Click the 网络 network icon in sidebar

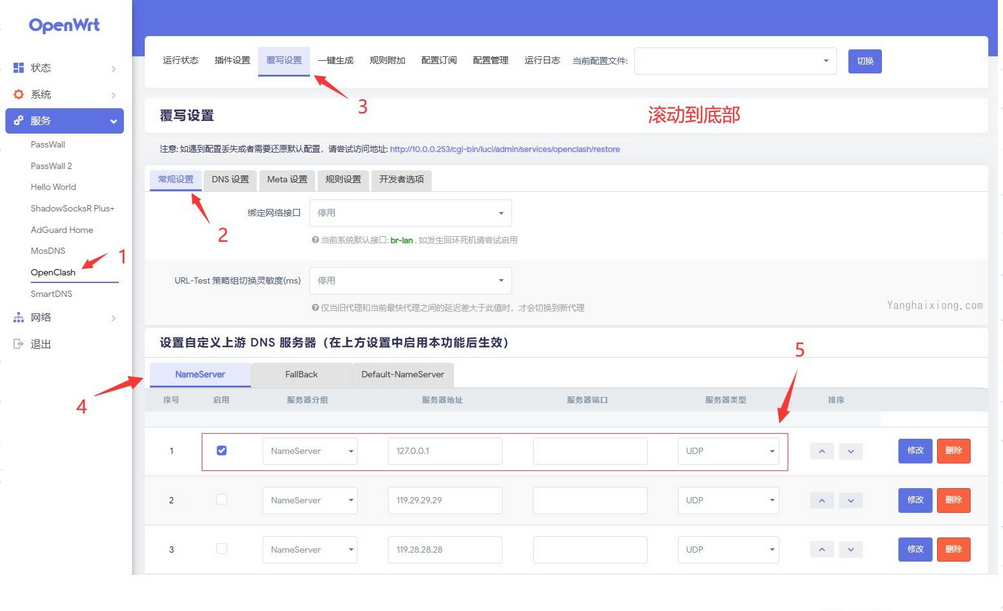19,317
